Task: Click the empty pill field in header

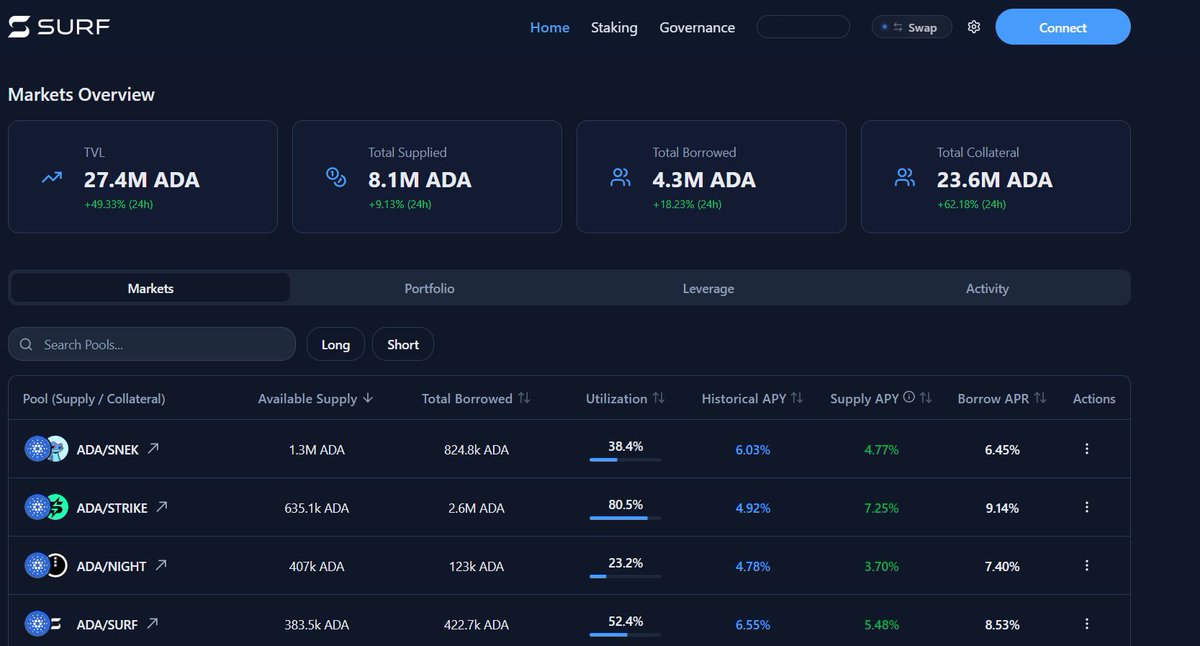Action: (803, 27)
